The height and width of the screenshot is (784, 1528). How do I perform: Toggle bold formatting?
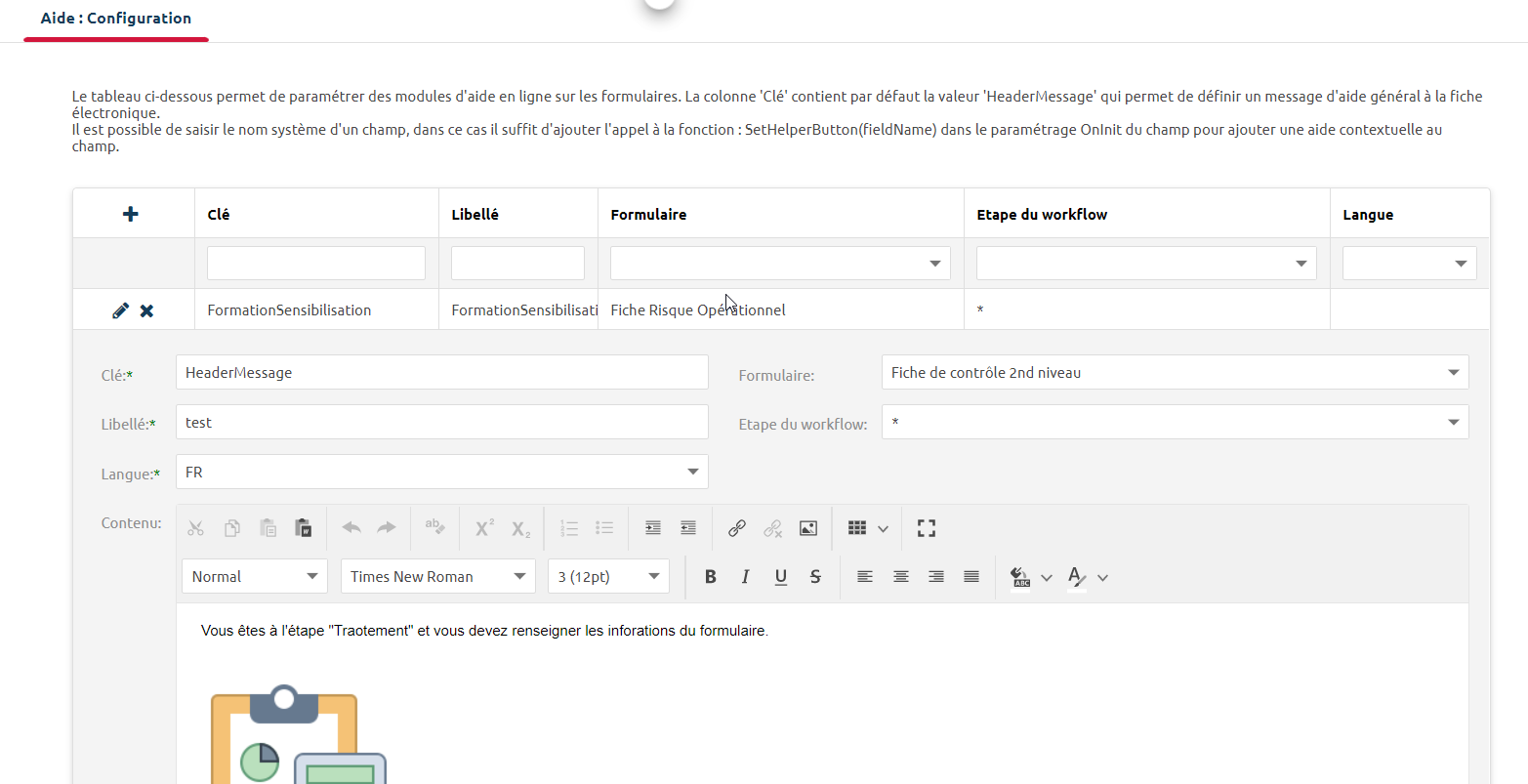(x=710, y=577)
